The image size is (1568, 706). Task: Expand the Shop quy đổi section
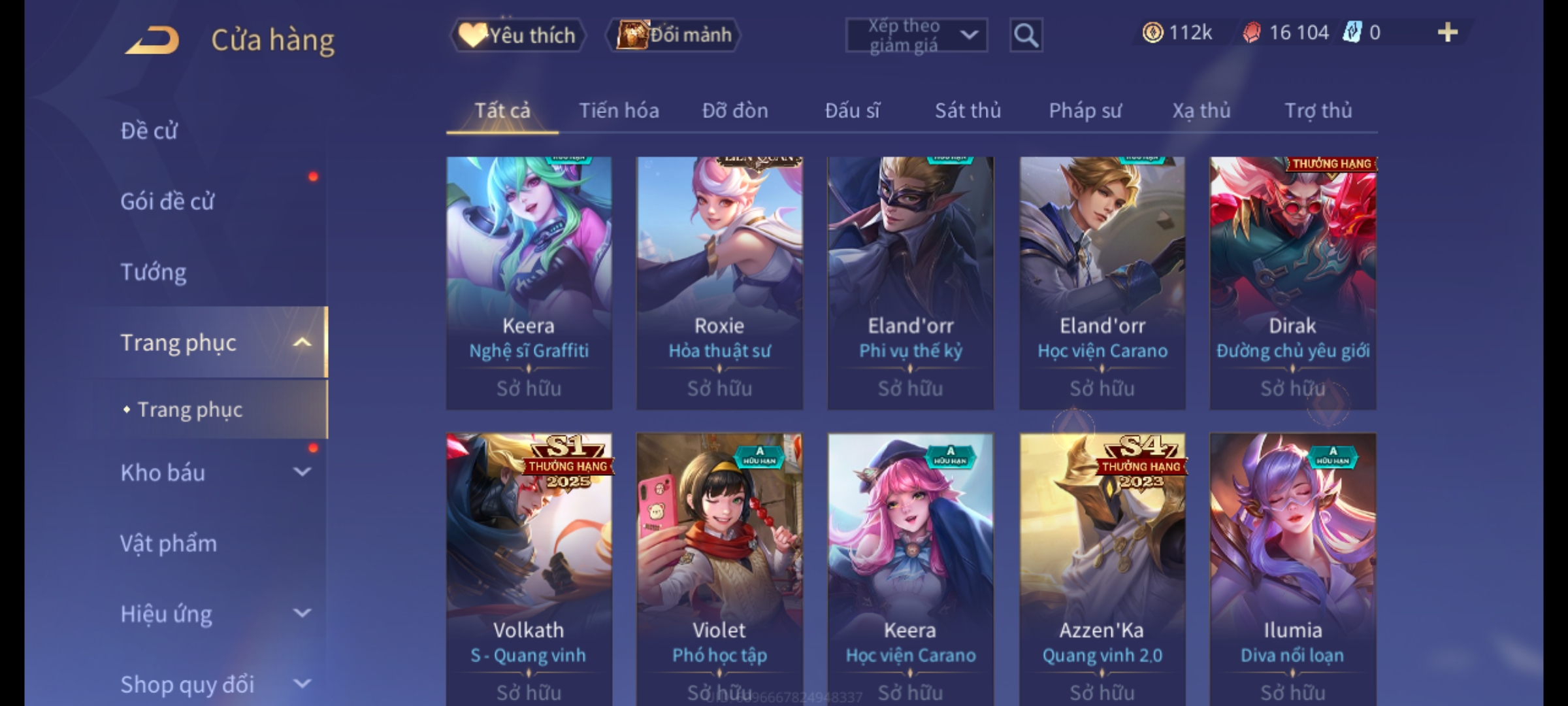point(302,684)
